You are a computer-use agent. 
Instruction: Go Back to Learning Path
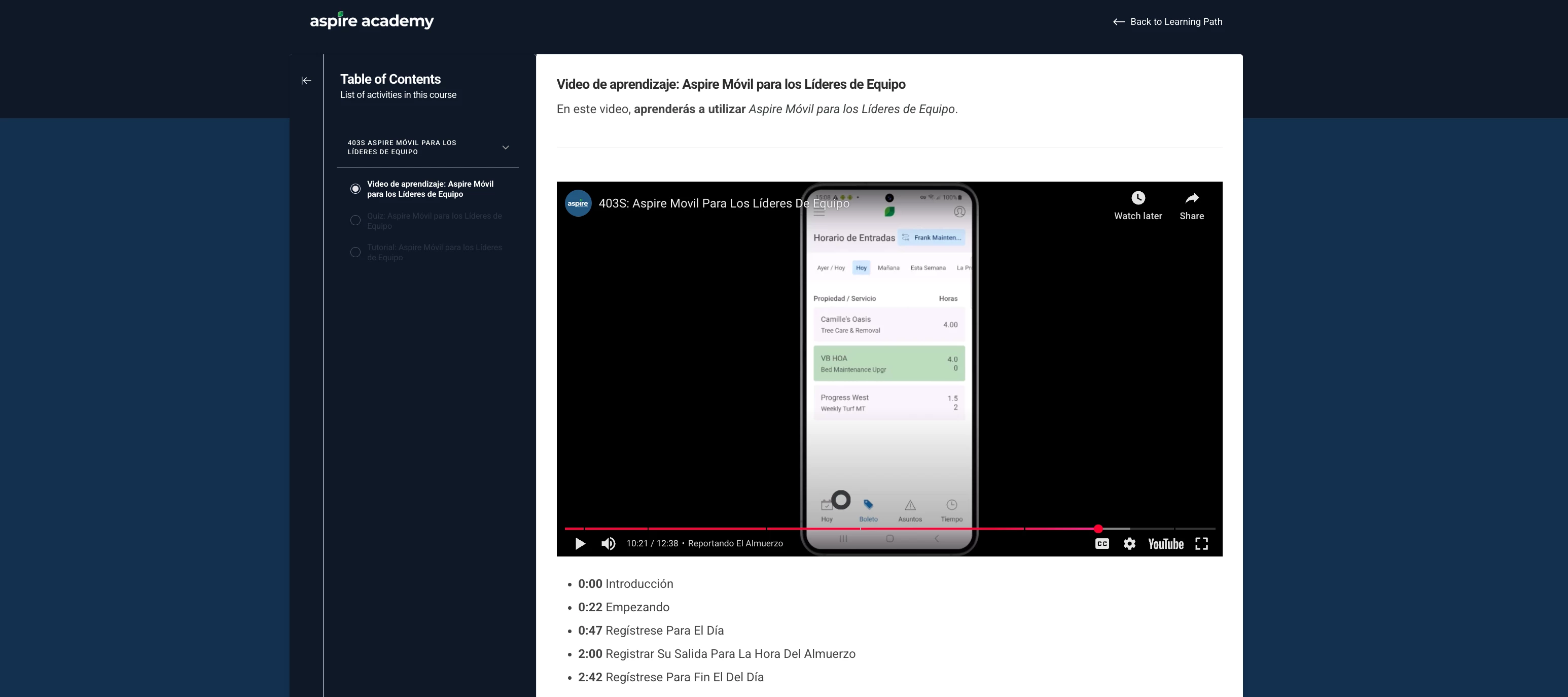(x=1167, y=22)
